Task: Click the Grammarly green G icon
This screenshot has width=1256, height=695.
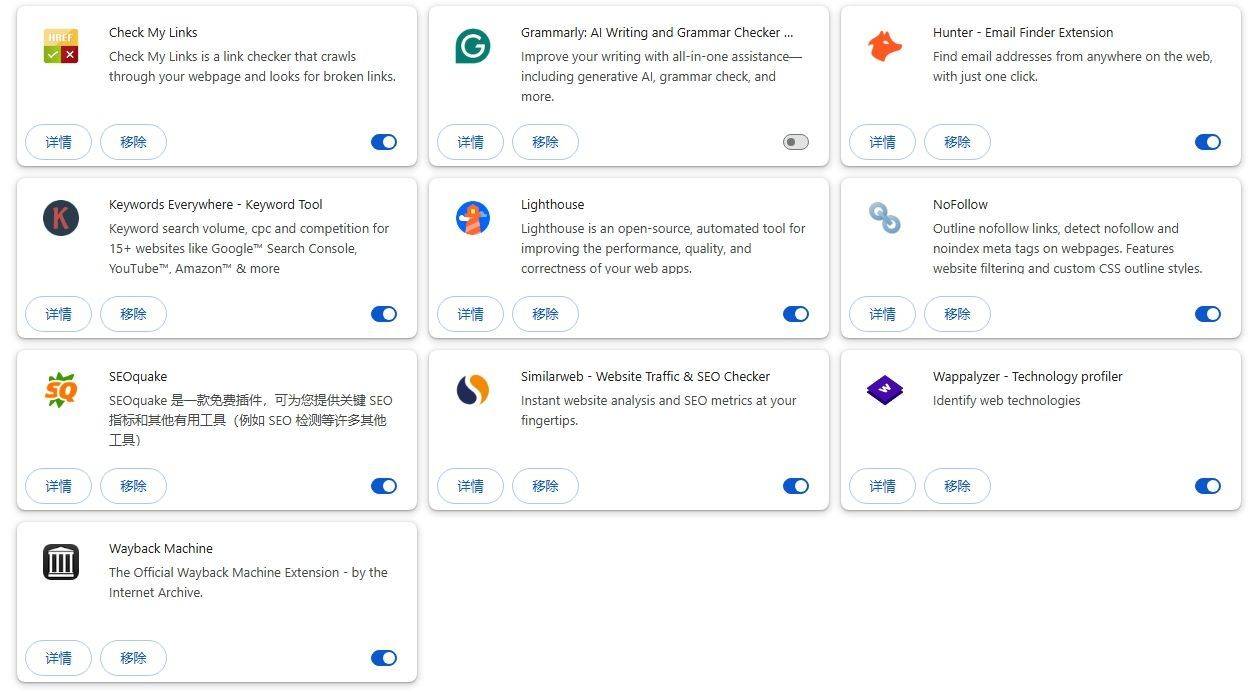Action: pos(473,46)
